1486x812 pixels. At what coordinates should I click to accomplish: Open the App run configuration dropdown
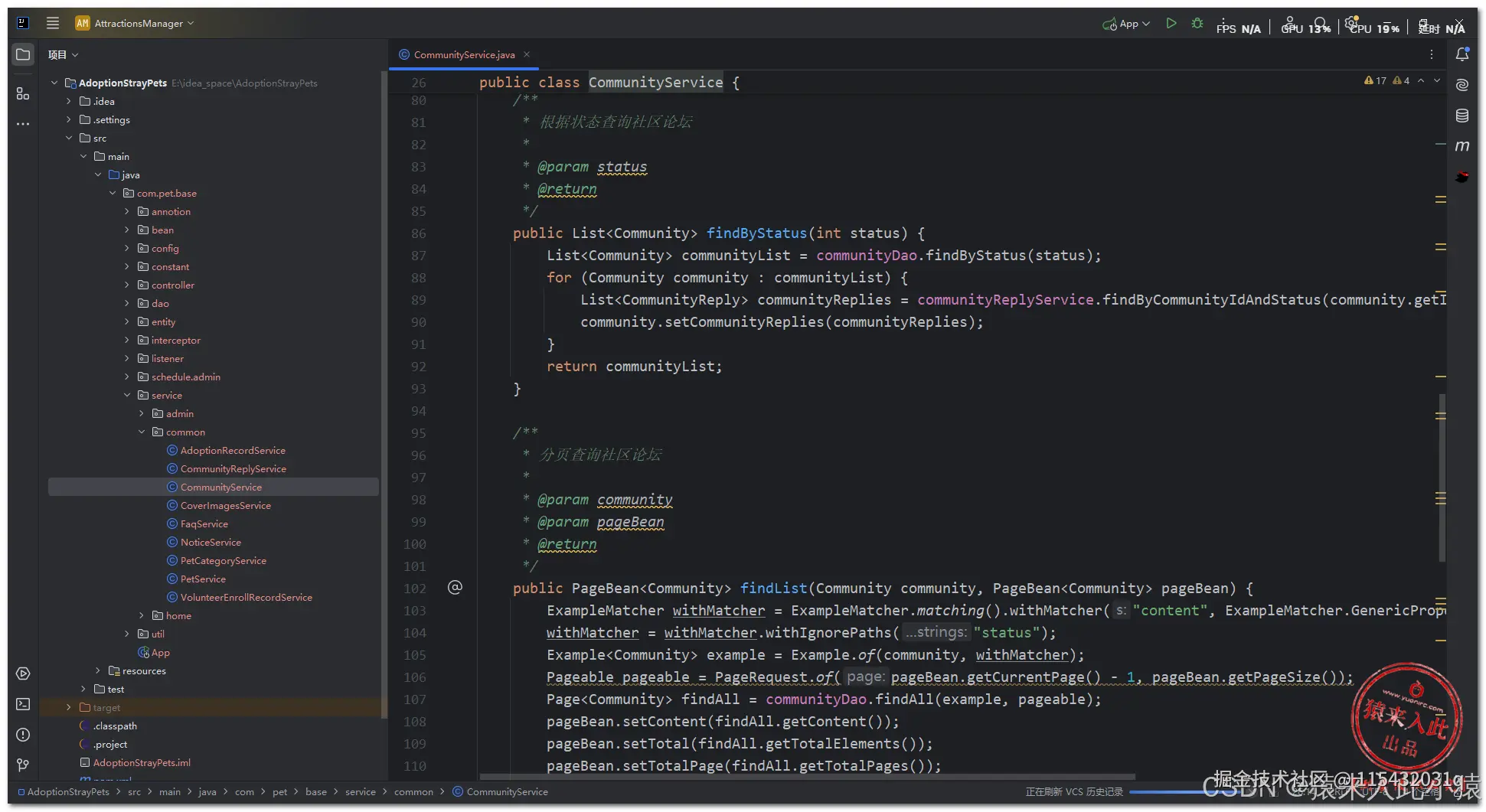coord(1126,24)
